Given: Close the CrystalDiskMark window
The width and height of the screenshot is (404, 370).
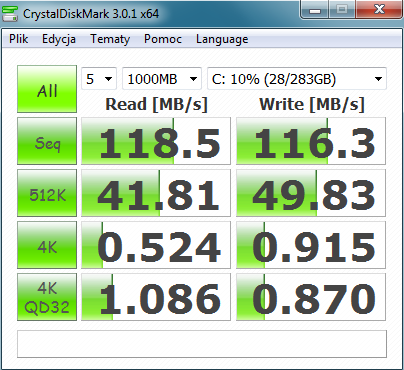Looking at the screenshot, I should [379, 10].
